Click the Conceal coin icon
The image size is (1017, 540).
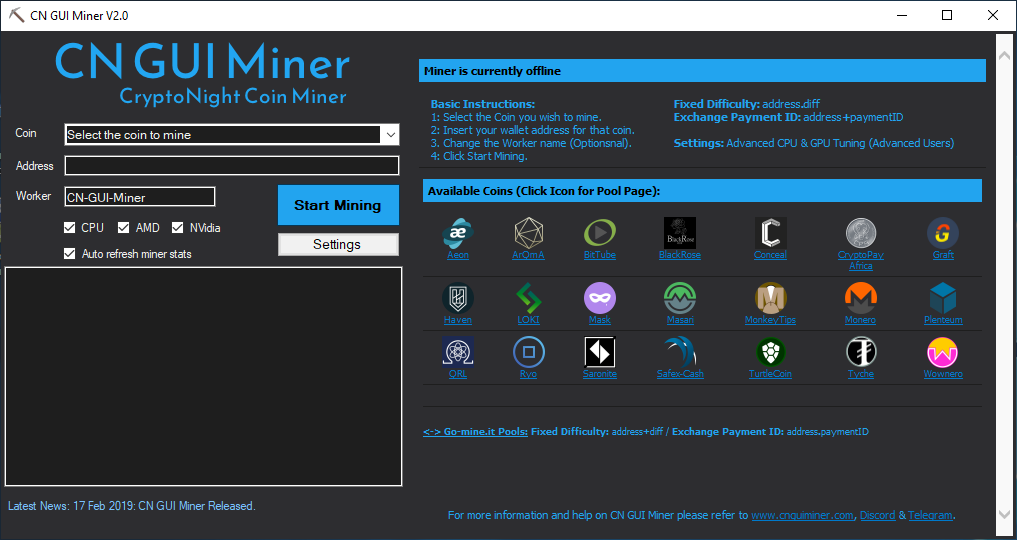click(771, 233)
